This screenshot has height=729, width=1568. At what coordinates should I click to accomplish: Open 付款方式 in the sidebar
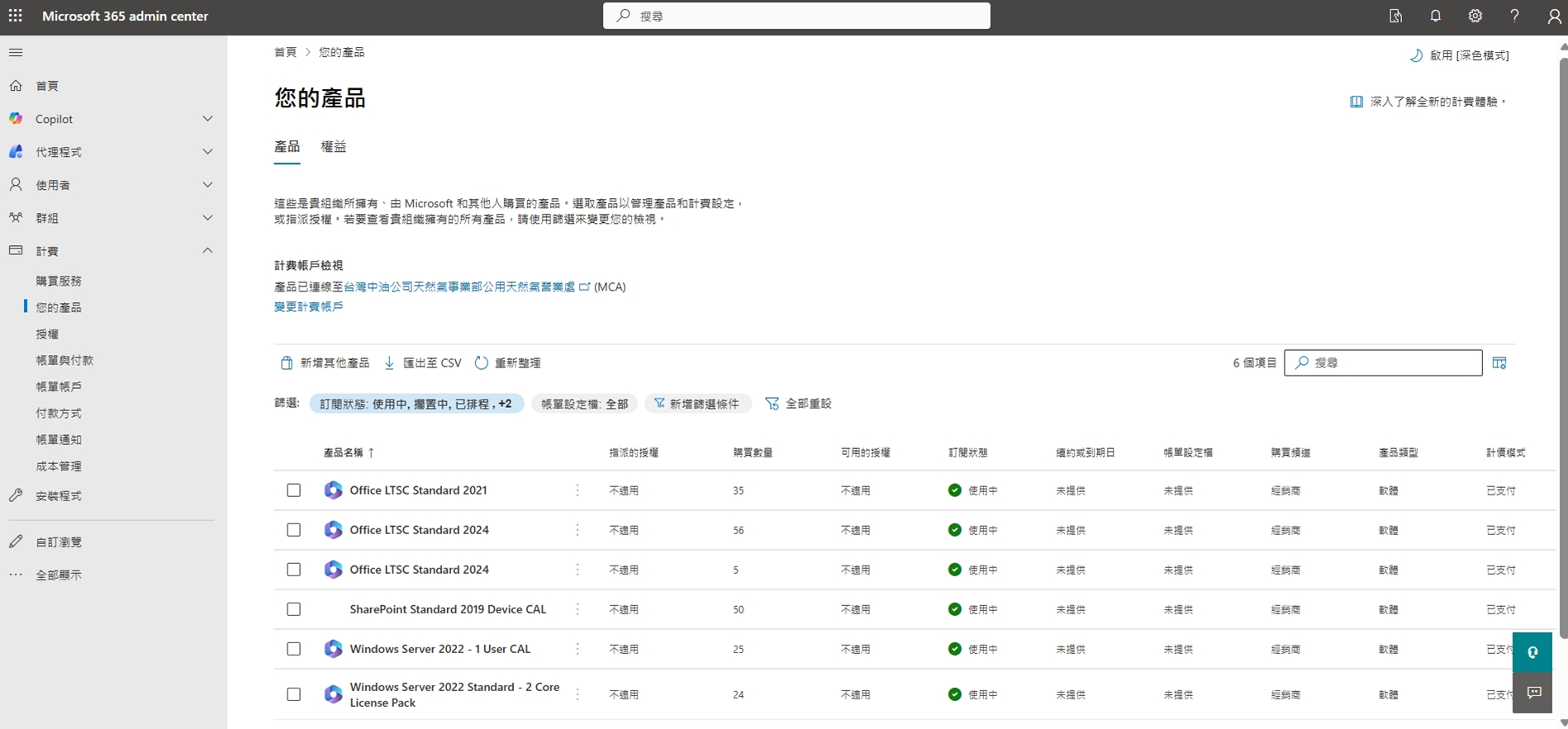pos(59,413)
